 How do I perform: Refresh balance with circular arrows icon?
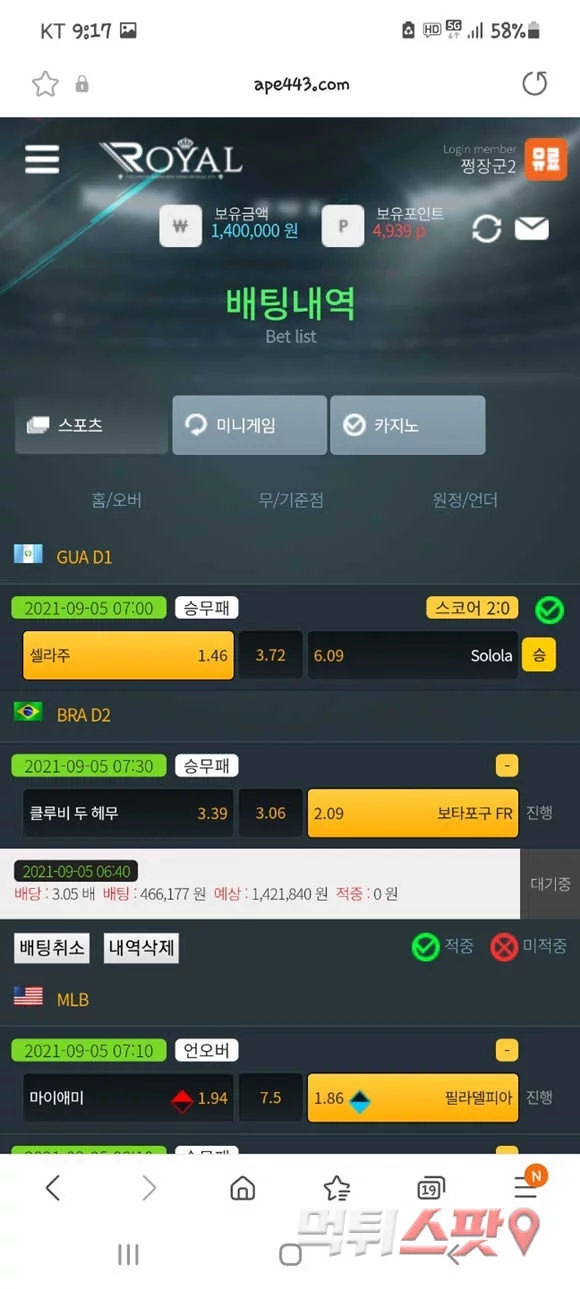(x=487, y=228)
